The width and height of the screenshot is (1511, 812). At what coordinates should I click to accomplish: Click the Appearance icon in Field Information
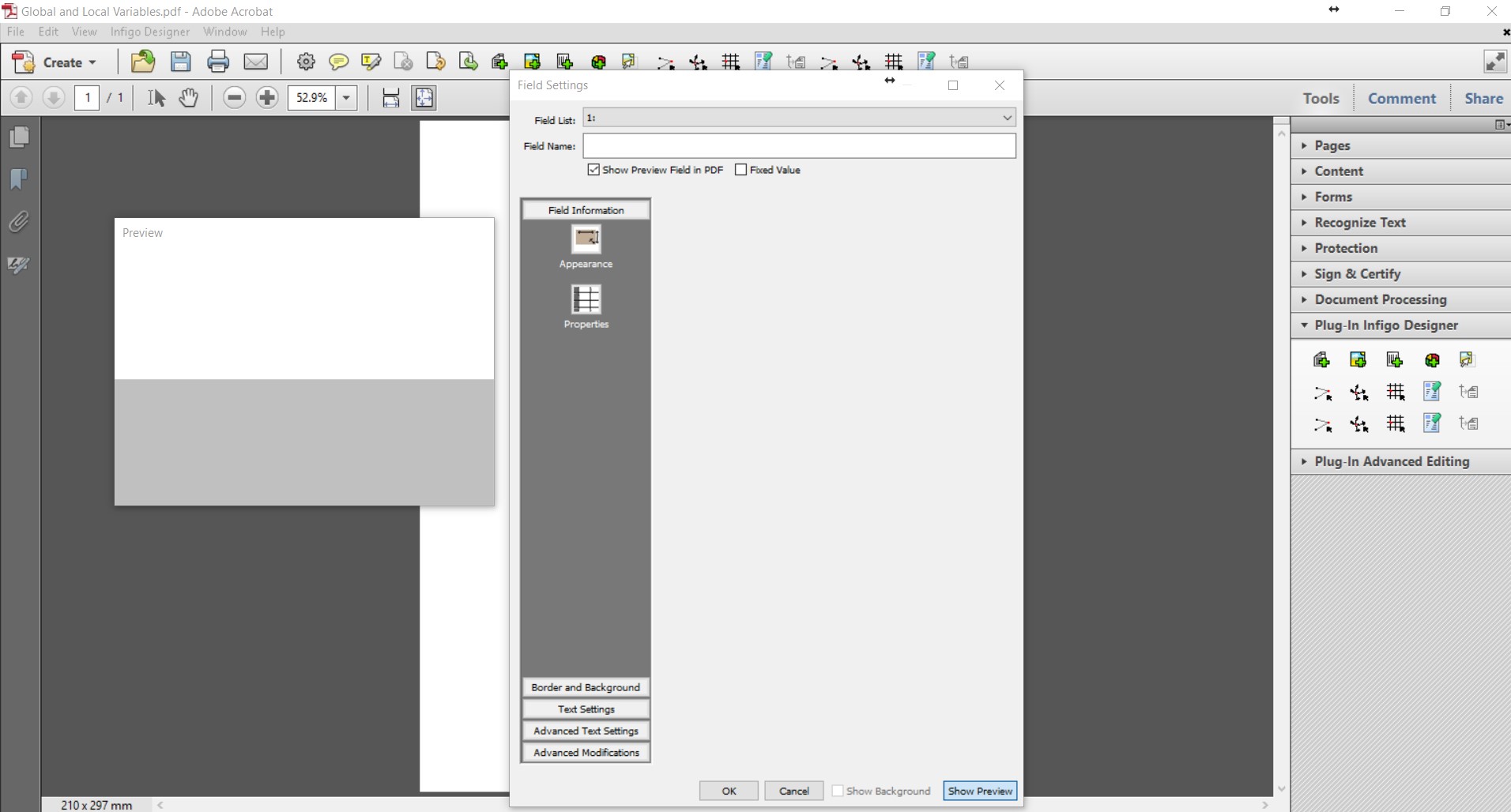pos(586,239)
